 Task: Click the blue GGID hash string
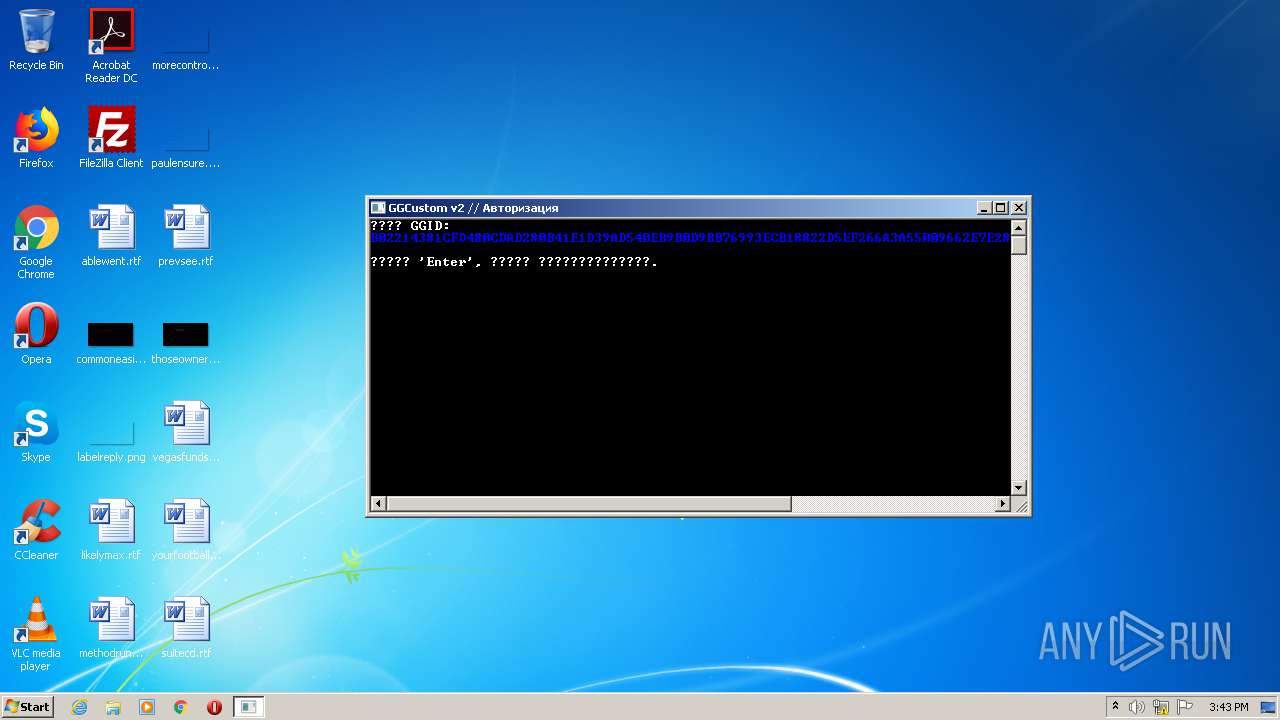(690, 238)
